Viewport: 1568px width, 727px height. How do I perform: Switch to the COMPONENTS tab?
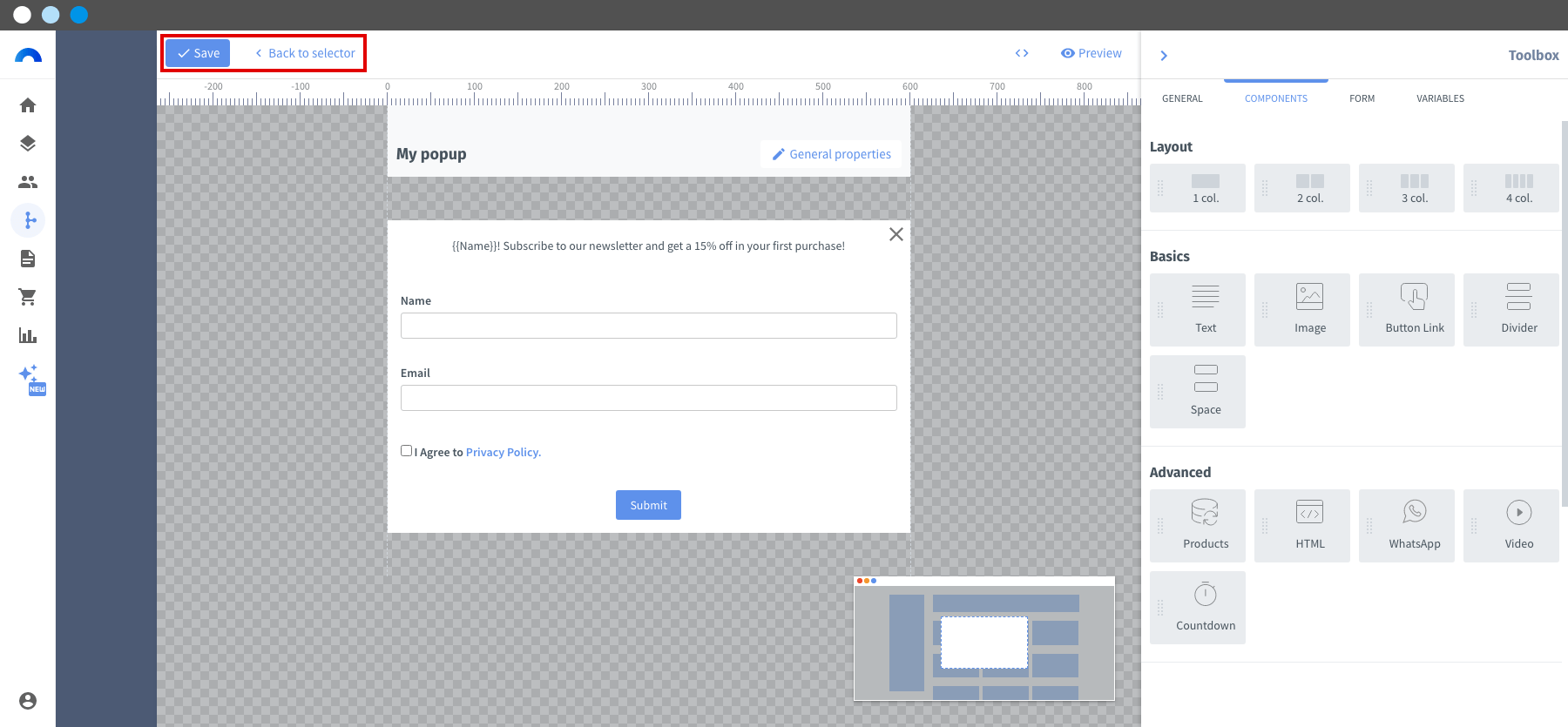click(1276, 98)
